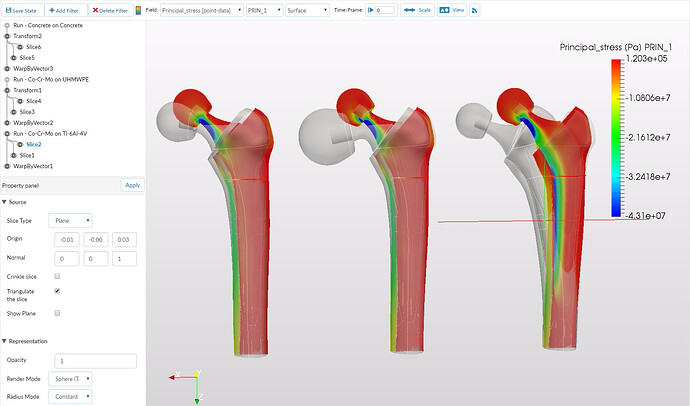
Task: Collapse the Representation section
Action: coord(4,341)
